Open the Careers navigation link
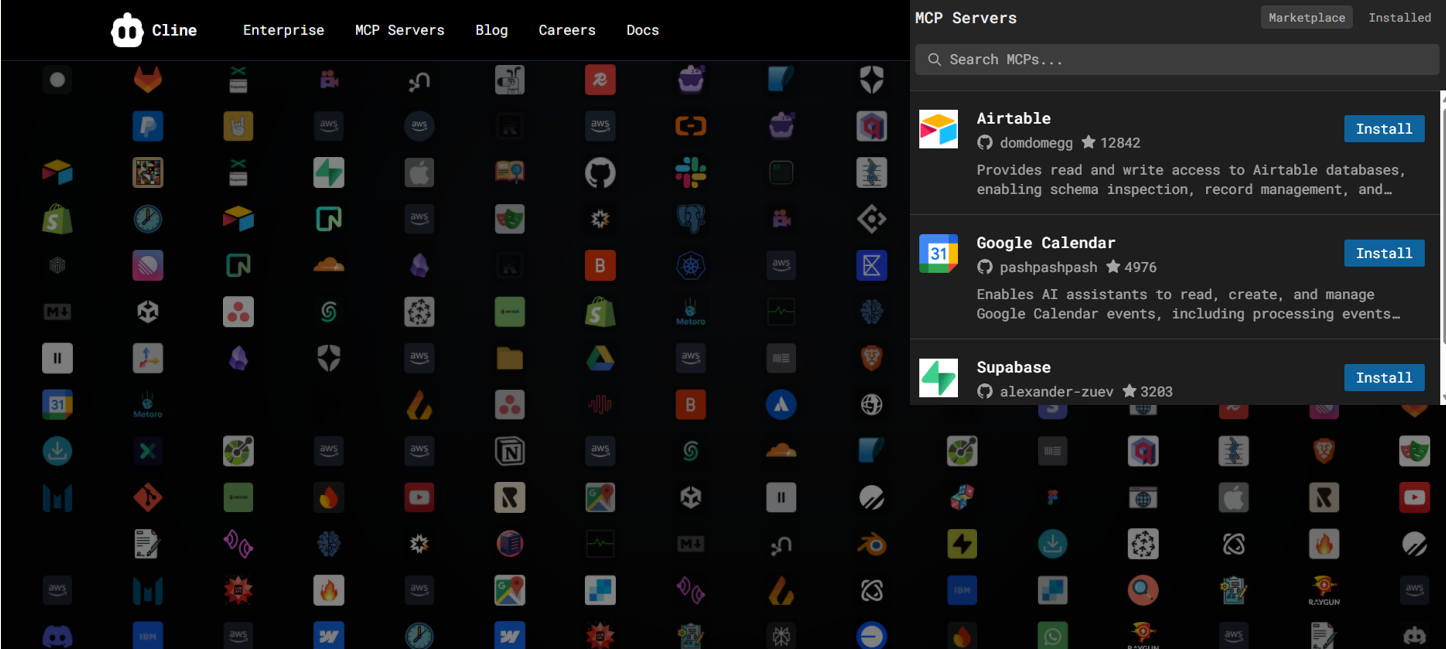The image size is (1446, 649). 567,30
